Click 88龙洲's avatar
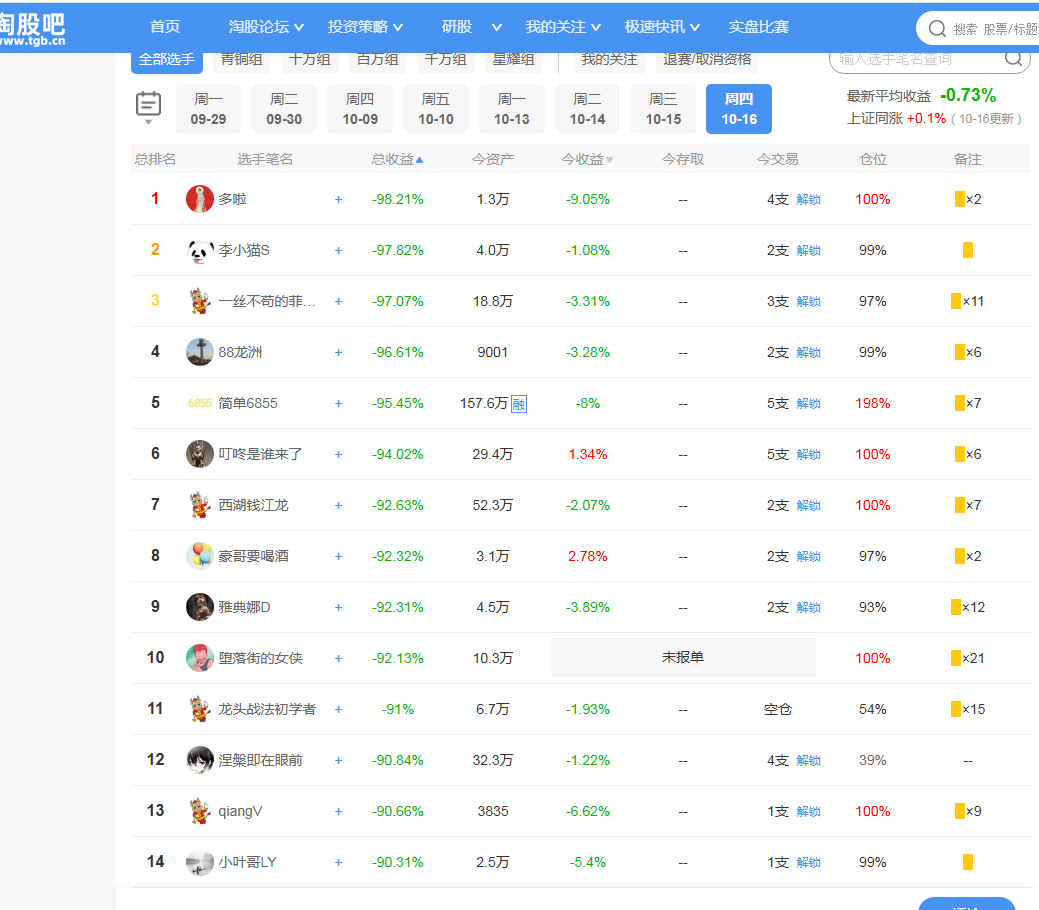The height and width of the screenshot is (910, 1039). point(199,352)
